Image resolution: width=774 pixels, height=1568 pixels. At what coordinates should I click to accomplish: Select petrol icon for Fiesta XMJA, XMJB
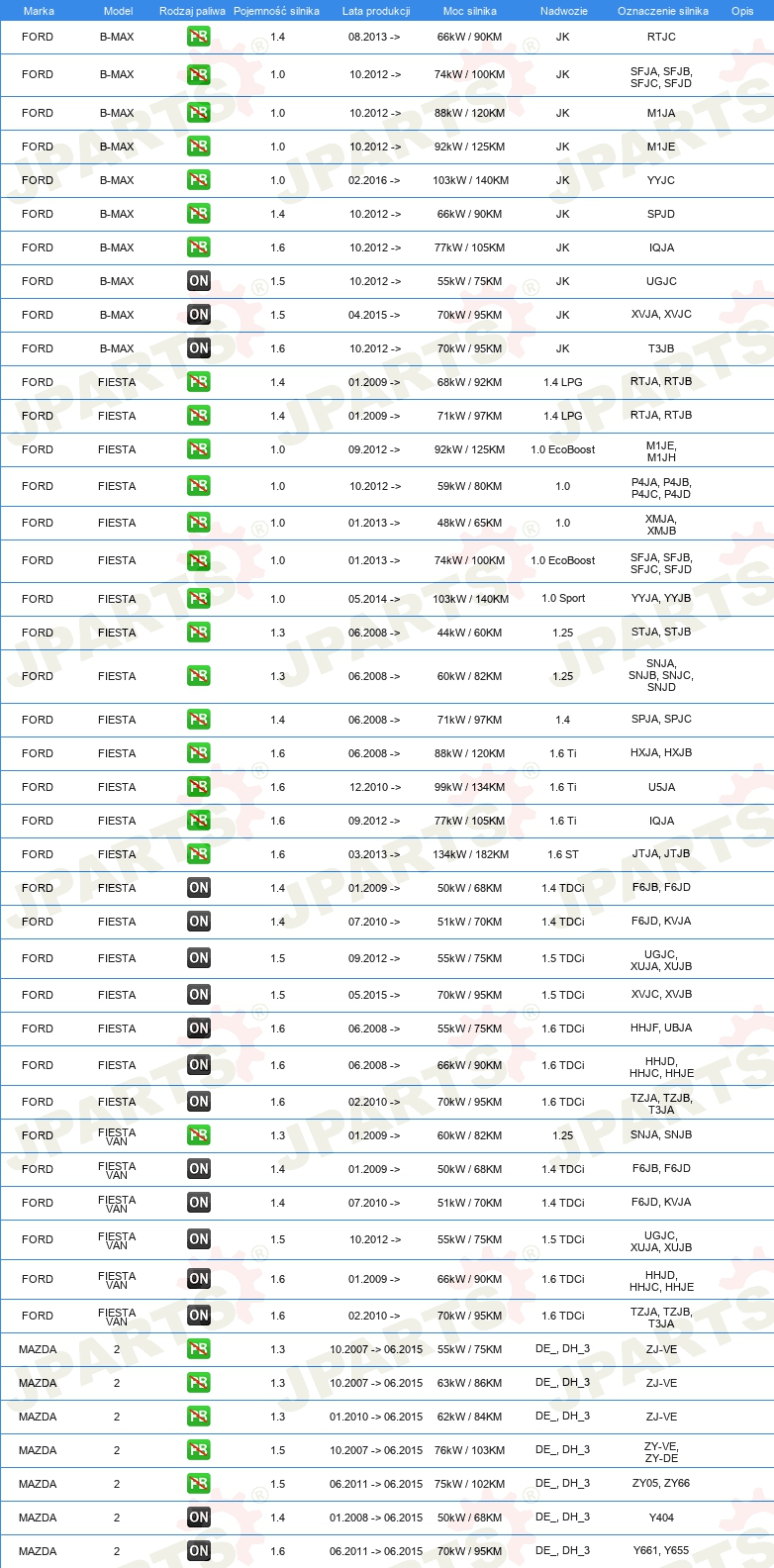pyautogui.click(x=199, y=523)
